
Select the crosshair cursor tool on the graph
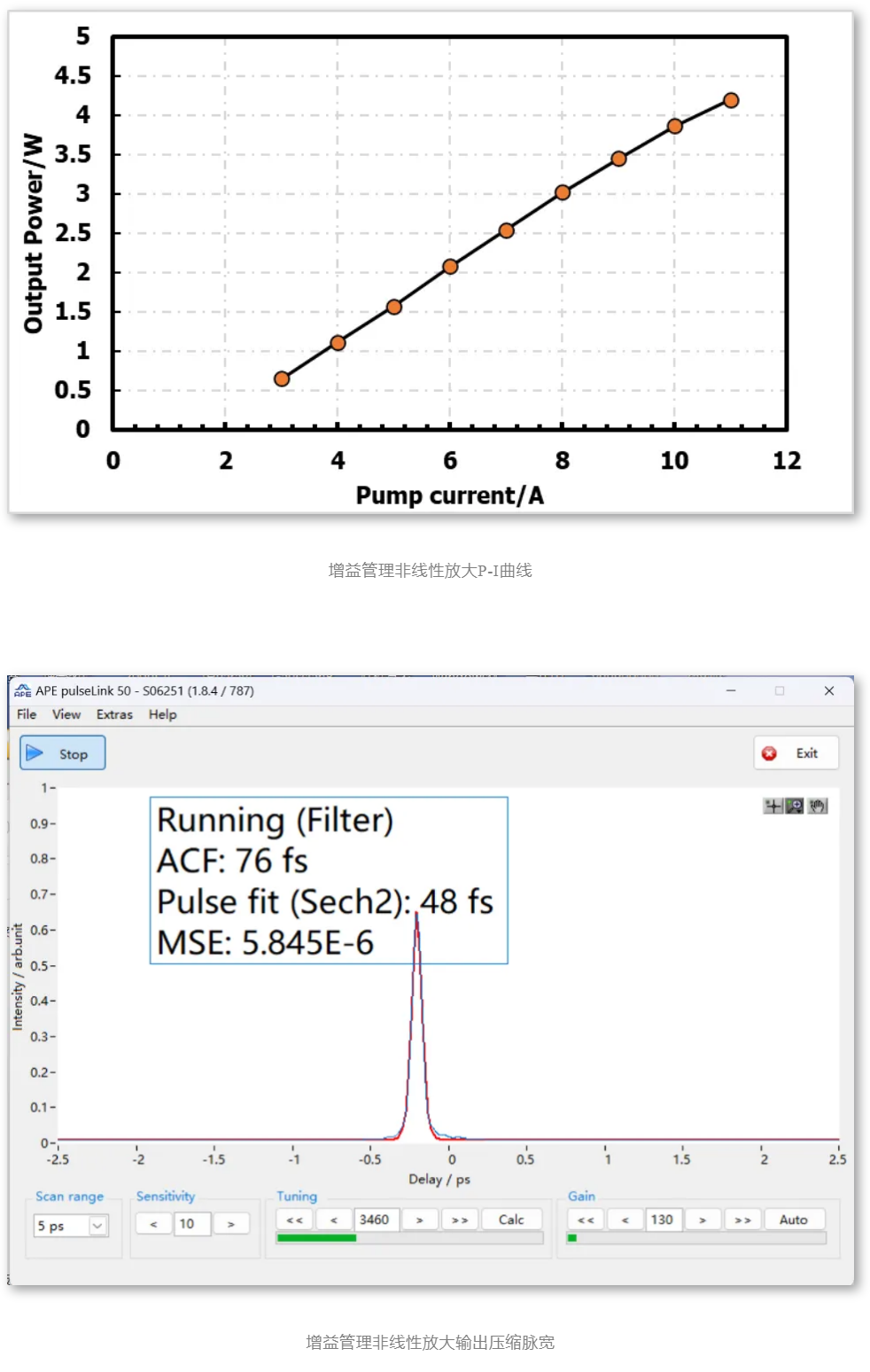tap(773, 806)
